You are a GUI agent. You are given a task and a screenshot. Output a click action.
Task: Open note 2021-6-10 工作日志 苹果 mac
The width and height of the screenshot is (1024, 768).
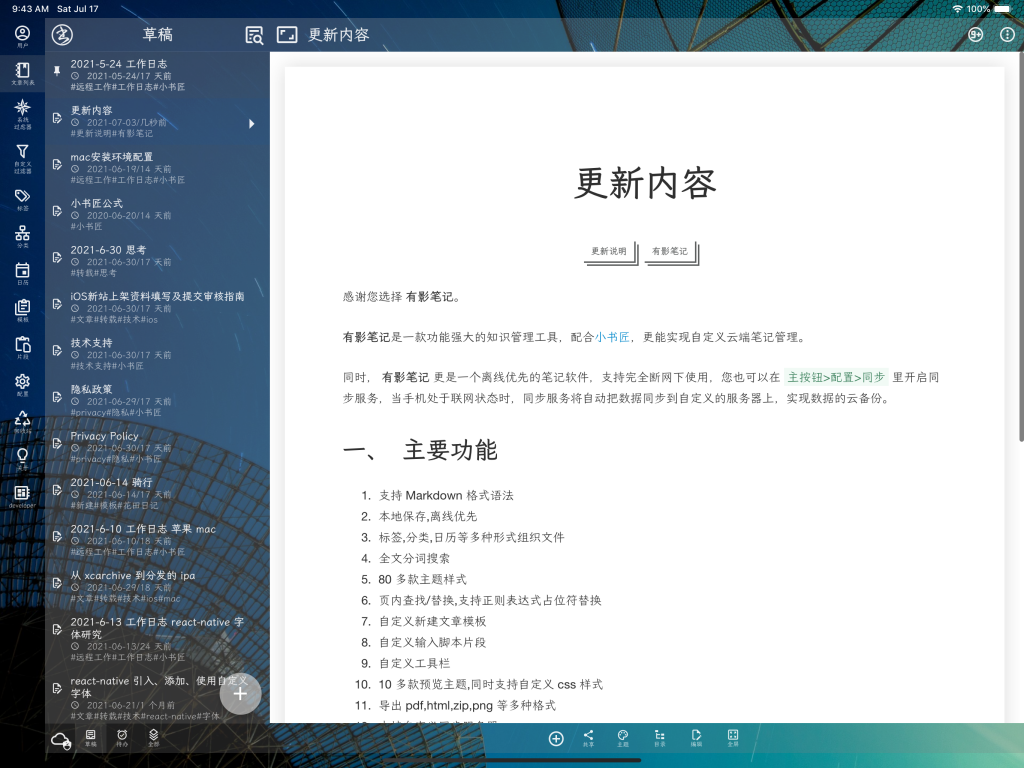click(157, 539)
